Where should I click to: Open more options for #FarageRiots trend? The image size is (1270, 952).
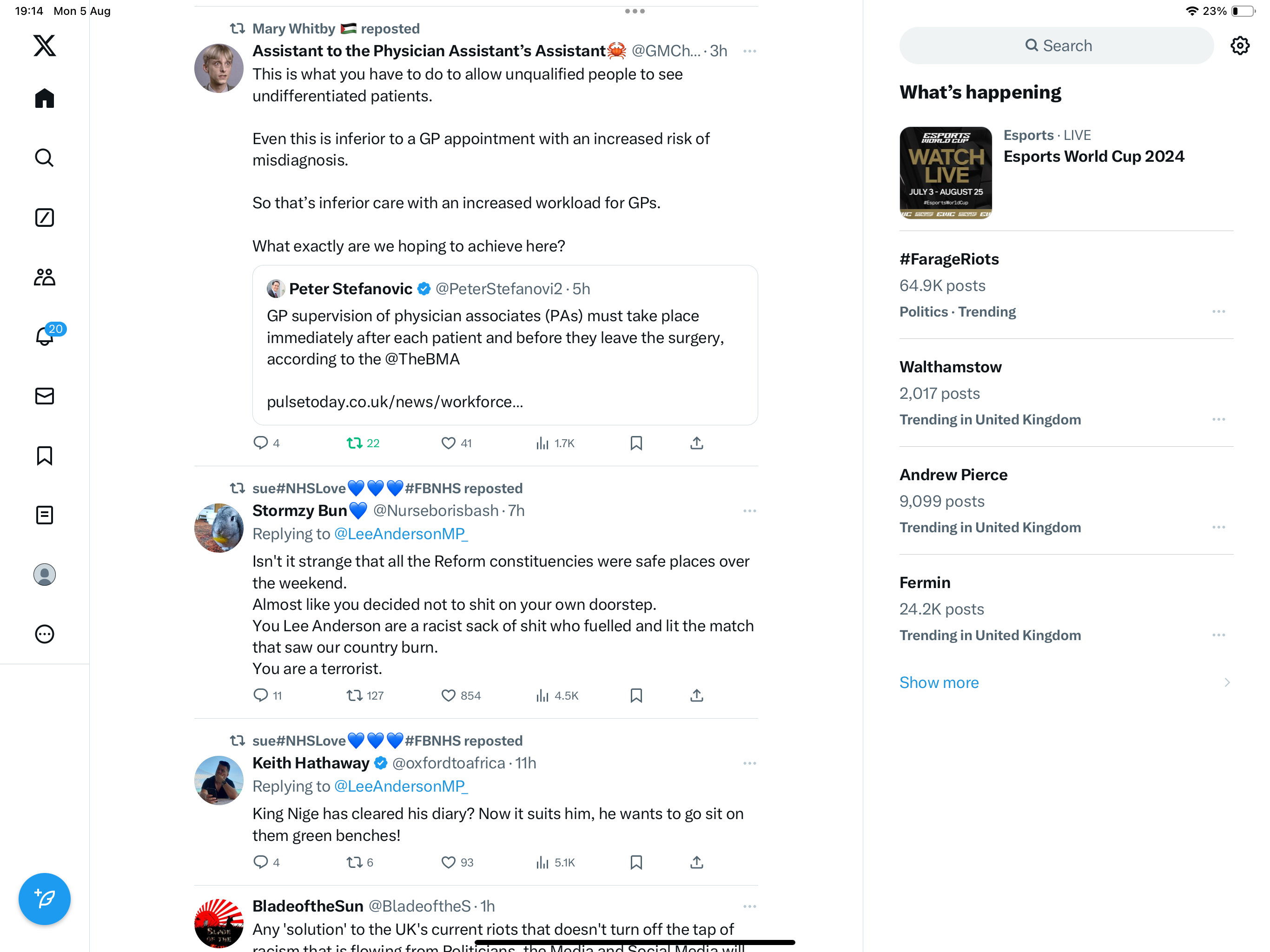point(1218,312)
